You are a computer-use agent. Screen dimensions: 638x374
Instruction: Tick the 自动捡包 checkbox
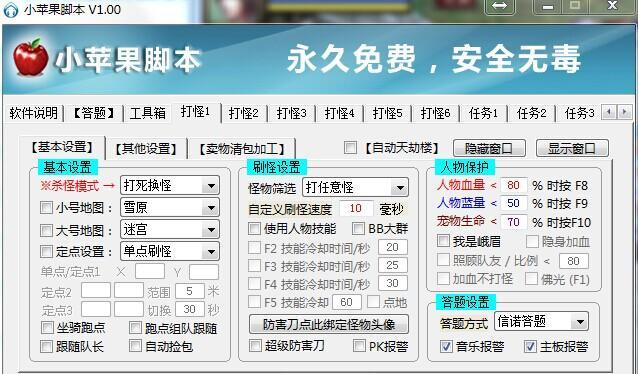click(135, 346)
